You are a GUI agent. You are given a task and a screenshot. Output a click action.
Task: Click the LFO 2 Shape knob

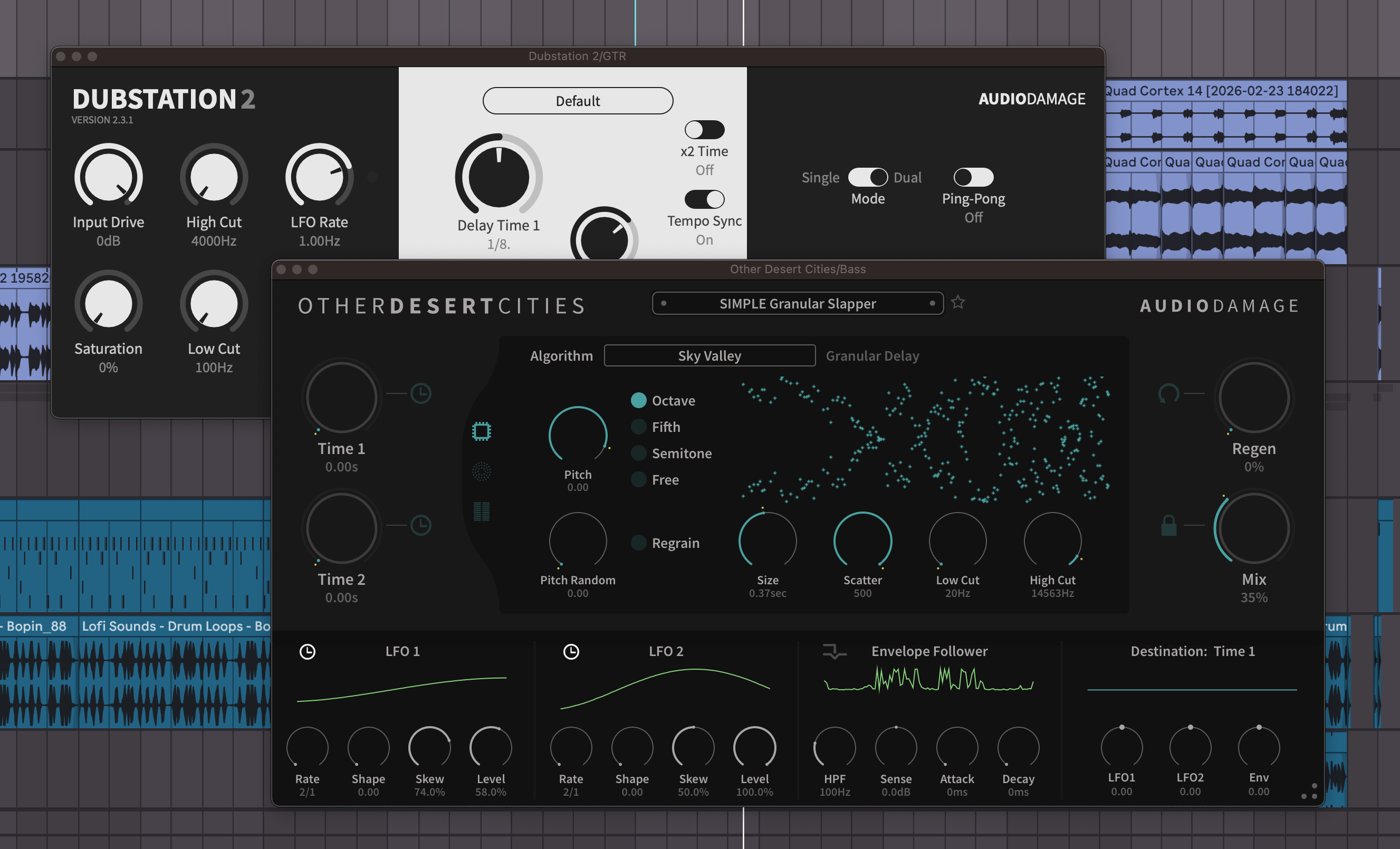tap(632, 747)
